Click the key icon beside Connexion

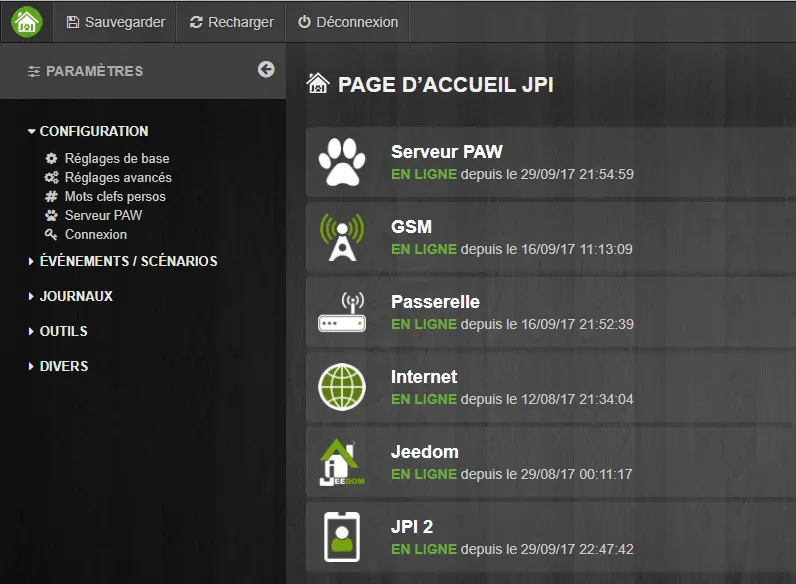51,234
